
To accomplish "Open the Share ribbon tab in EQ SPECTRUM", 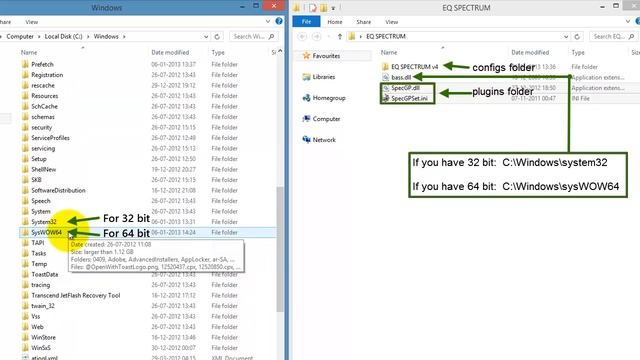I will pyautogui.click(x=364, y=22).
